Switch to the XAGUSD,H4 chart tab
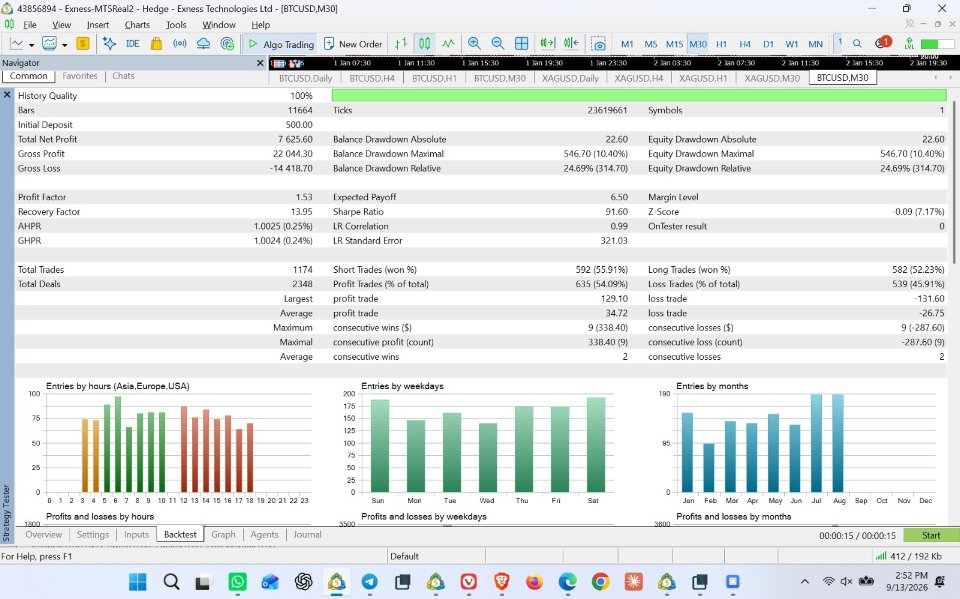 639,78
